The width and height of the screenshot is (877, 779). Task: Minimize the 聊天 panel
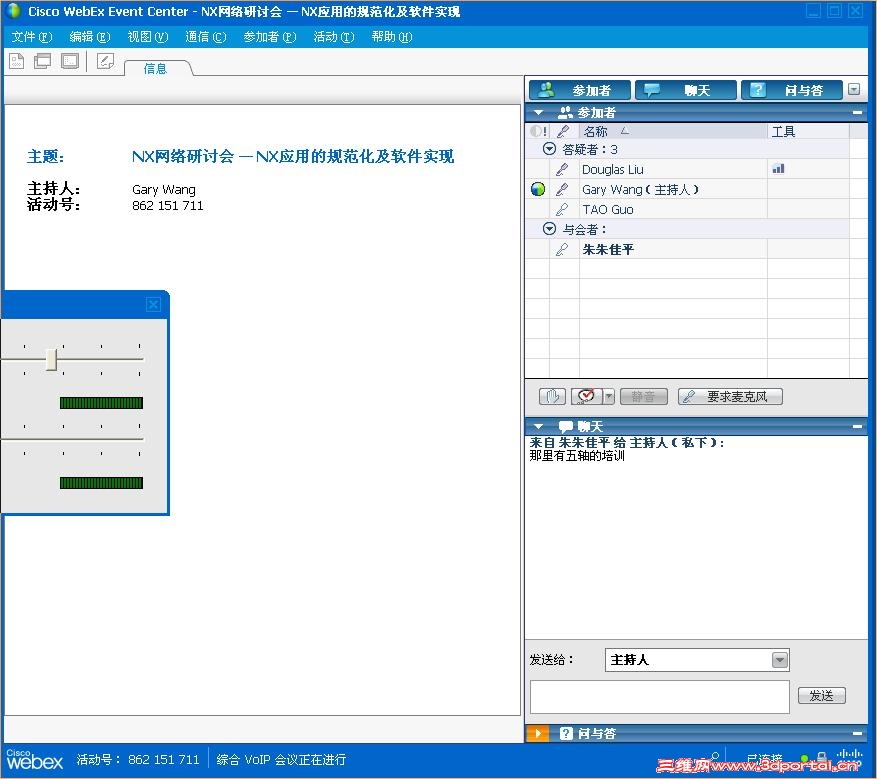click(857, 427)
